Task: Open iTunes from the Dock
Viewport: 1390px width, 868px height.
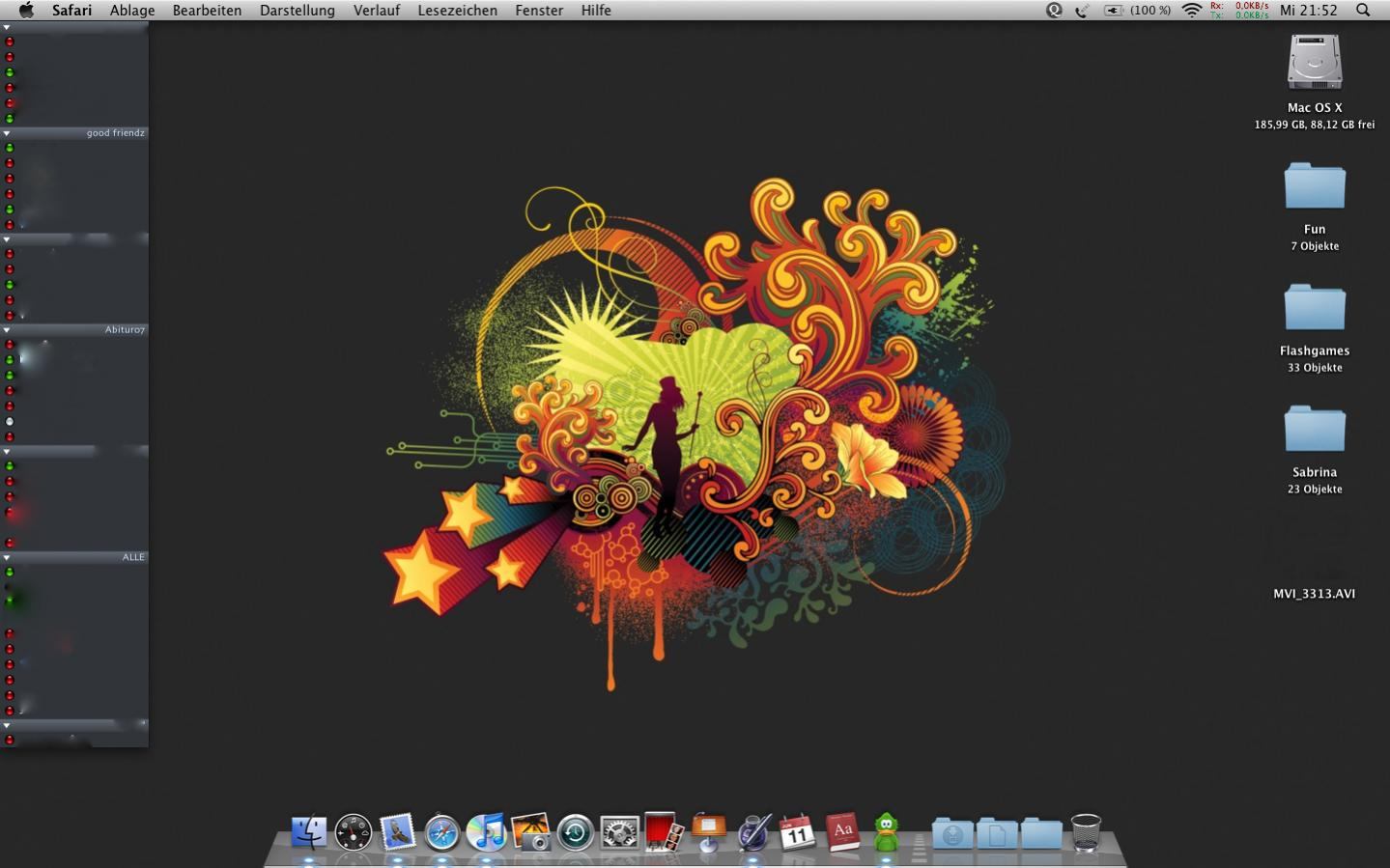Action: [486, 831]
